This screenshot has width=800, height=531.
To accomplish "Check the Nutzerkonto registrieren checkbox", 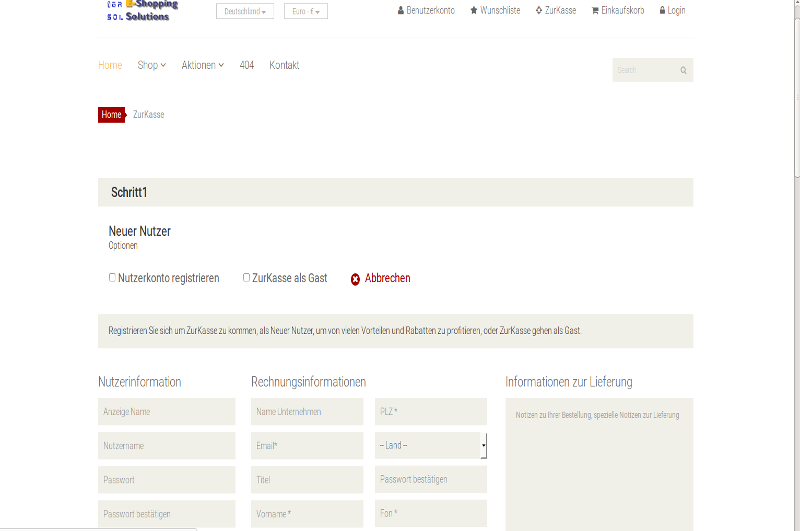I will pos(113,278).
